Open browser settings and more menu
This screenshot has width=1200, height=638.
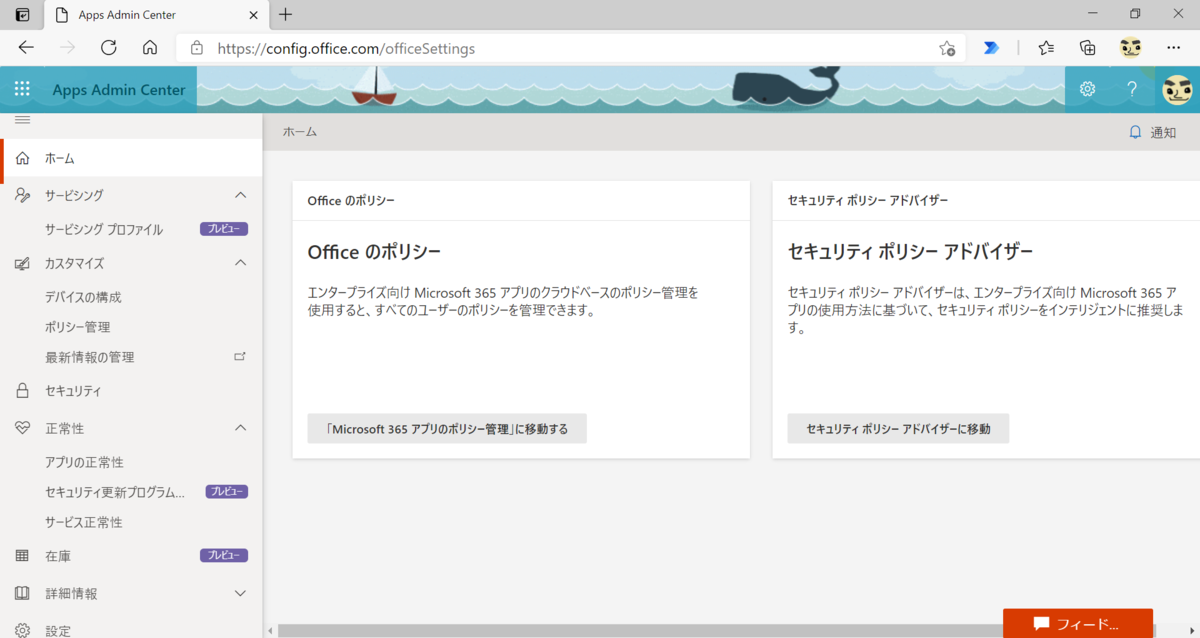click(x=1173, y=47)
